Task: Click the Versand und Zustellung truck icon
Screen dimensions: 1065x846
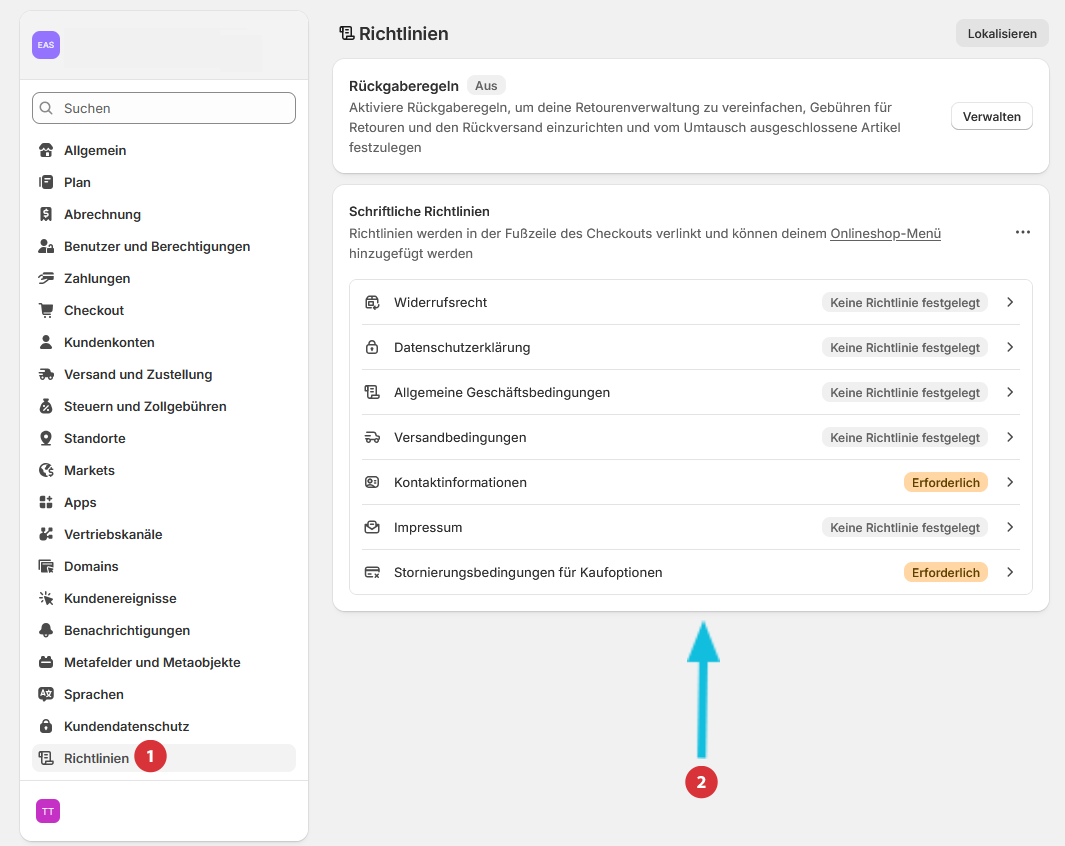Action: 45,375
